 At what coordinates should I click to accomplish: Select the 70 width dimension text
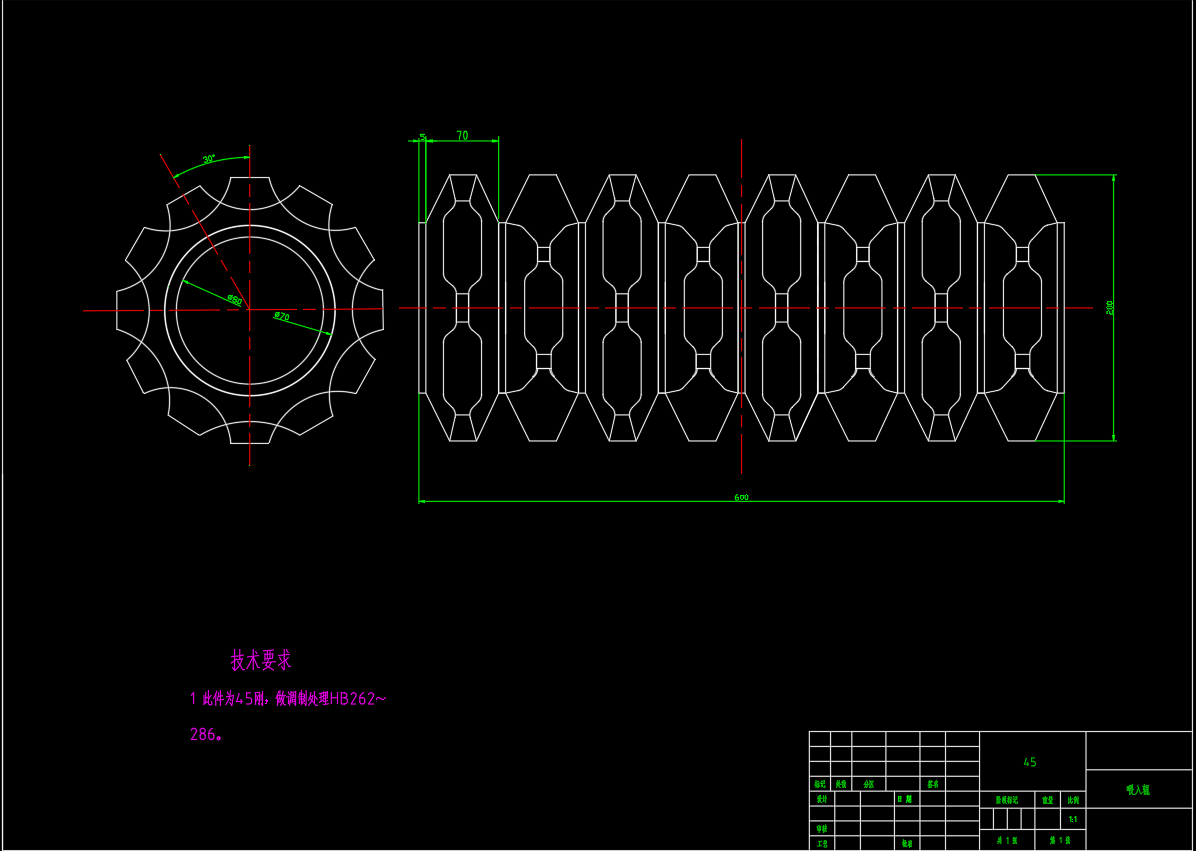[x=462, y=136]
